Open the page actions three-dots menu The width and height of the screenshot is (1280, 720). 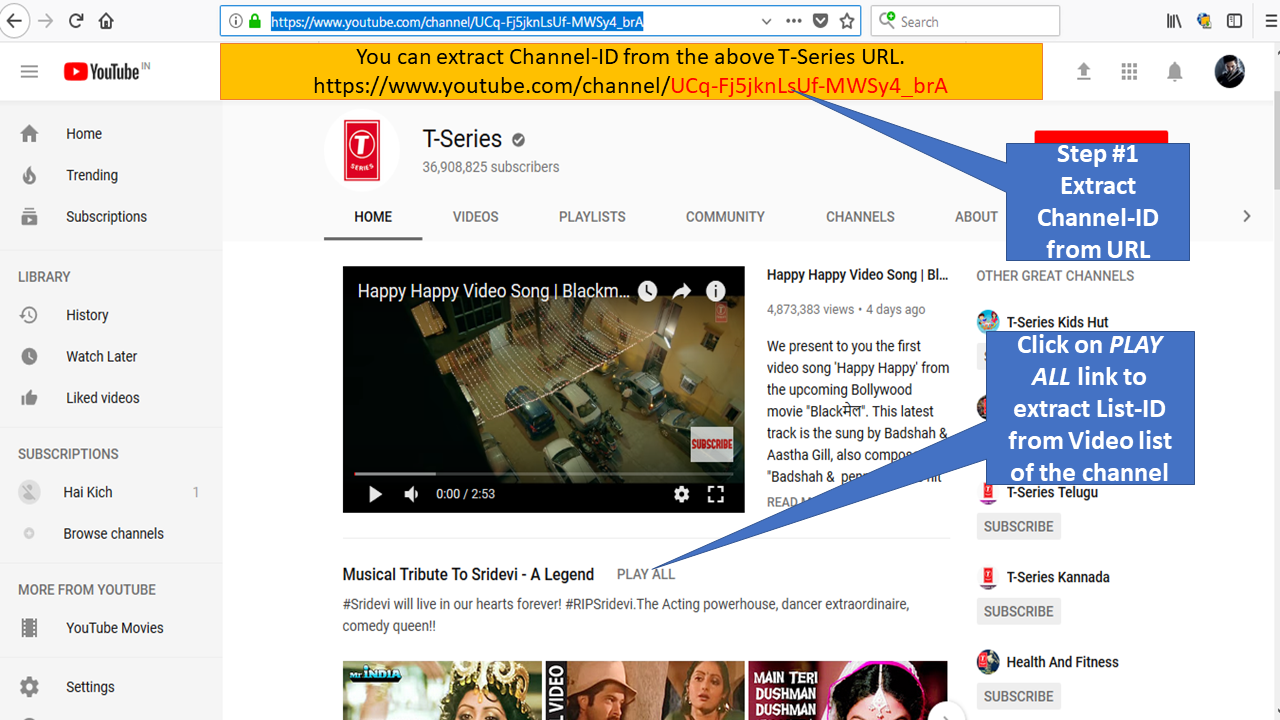point(793,21)
